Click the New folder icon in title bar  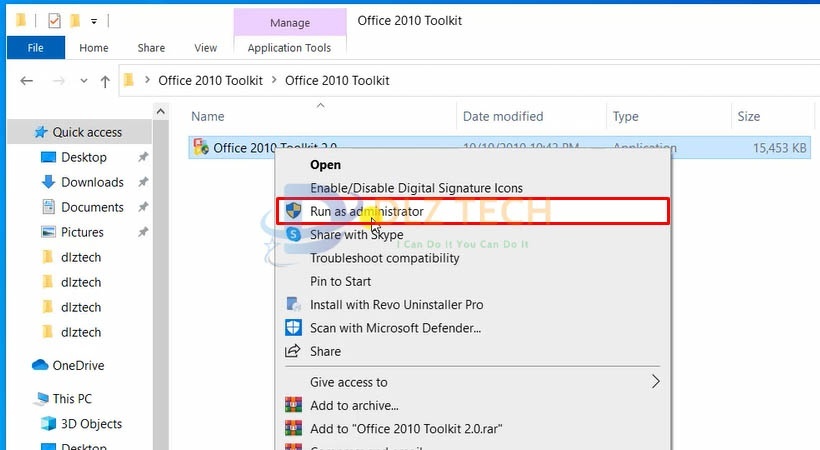[75, 21]
